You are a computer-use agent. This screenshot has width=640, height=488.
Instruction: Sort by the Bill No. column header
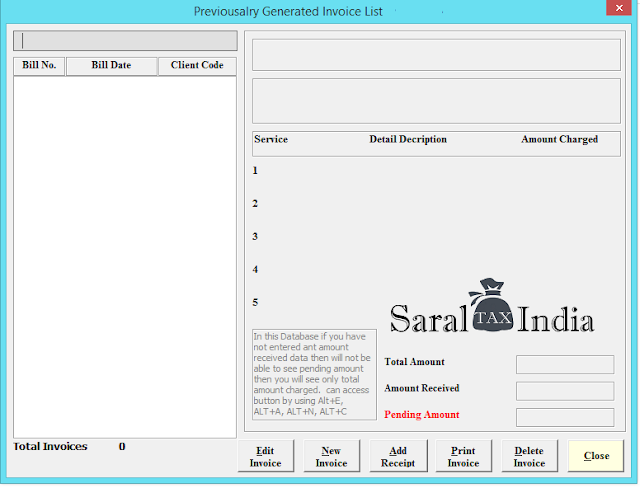39,65
